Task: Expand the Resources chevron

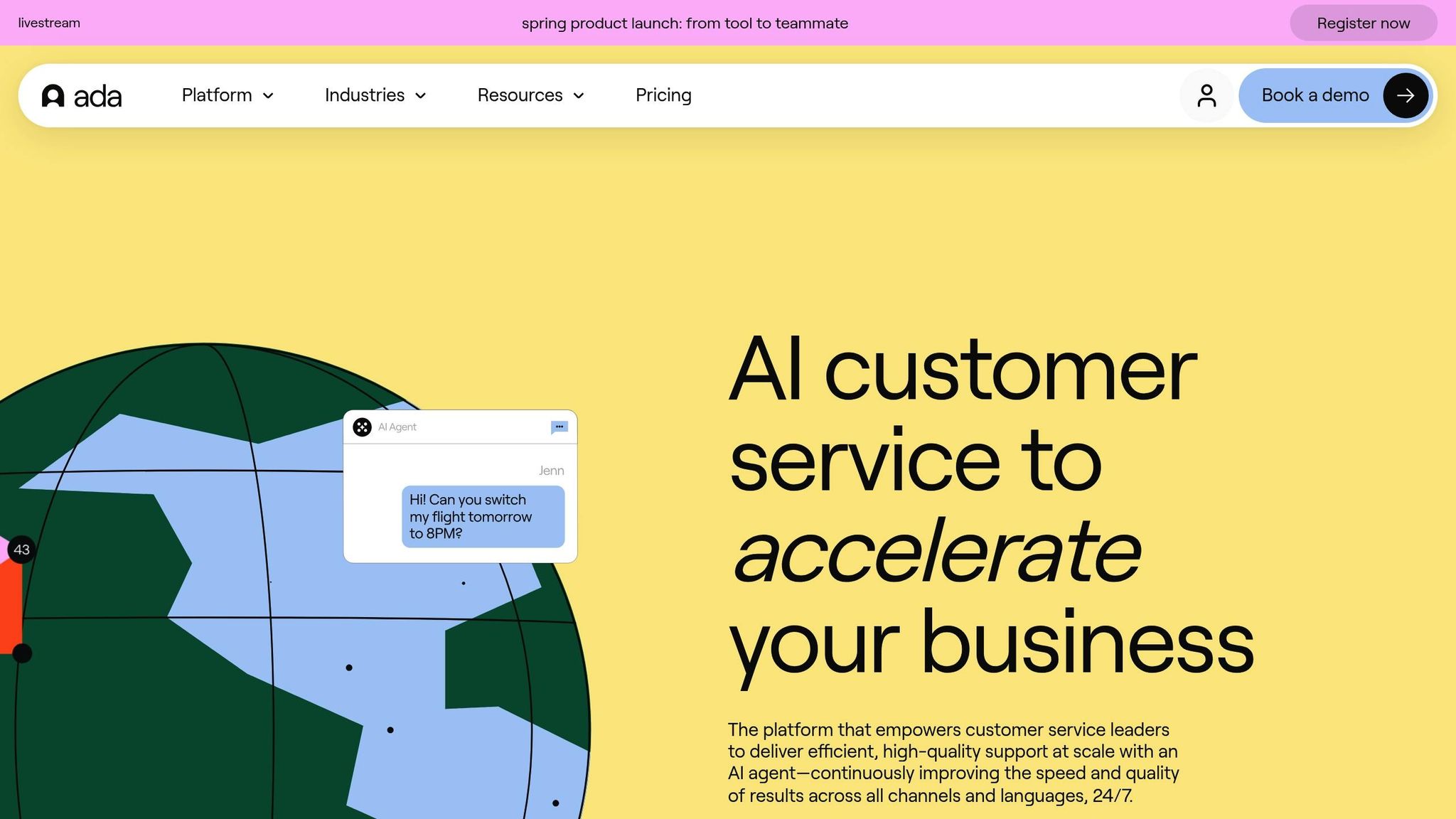Action: pos(579,96)
